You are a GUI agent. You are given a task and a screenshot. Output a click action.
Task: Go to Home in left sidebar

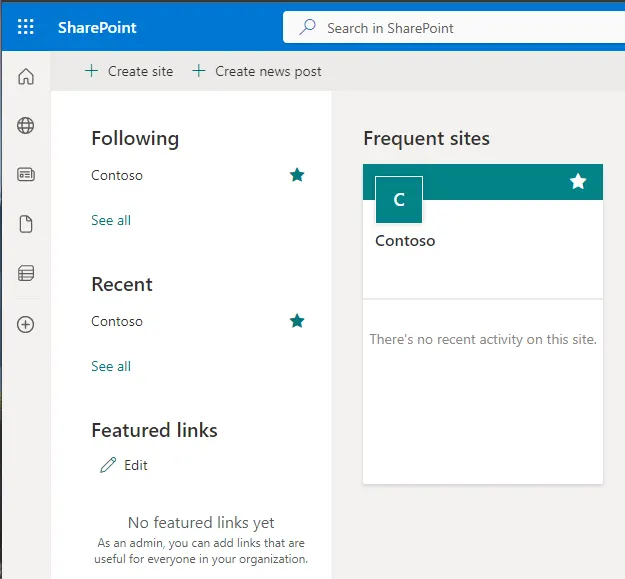(x=26, y=76)
